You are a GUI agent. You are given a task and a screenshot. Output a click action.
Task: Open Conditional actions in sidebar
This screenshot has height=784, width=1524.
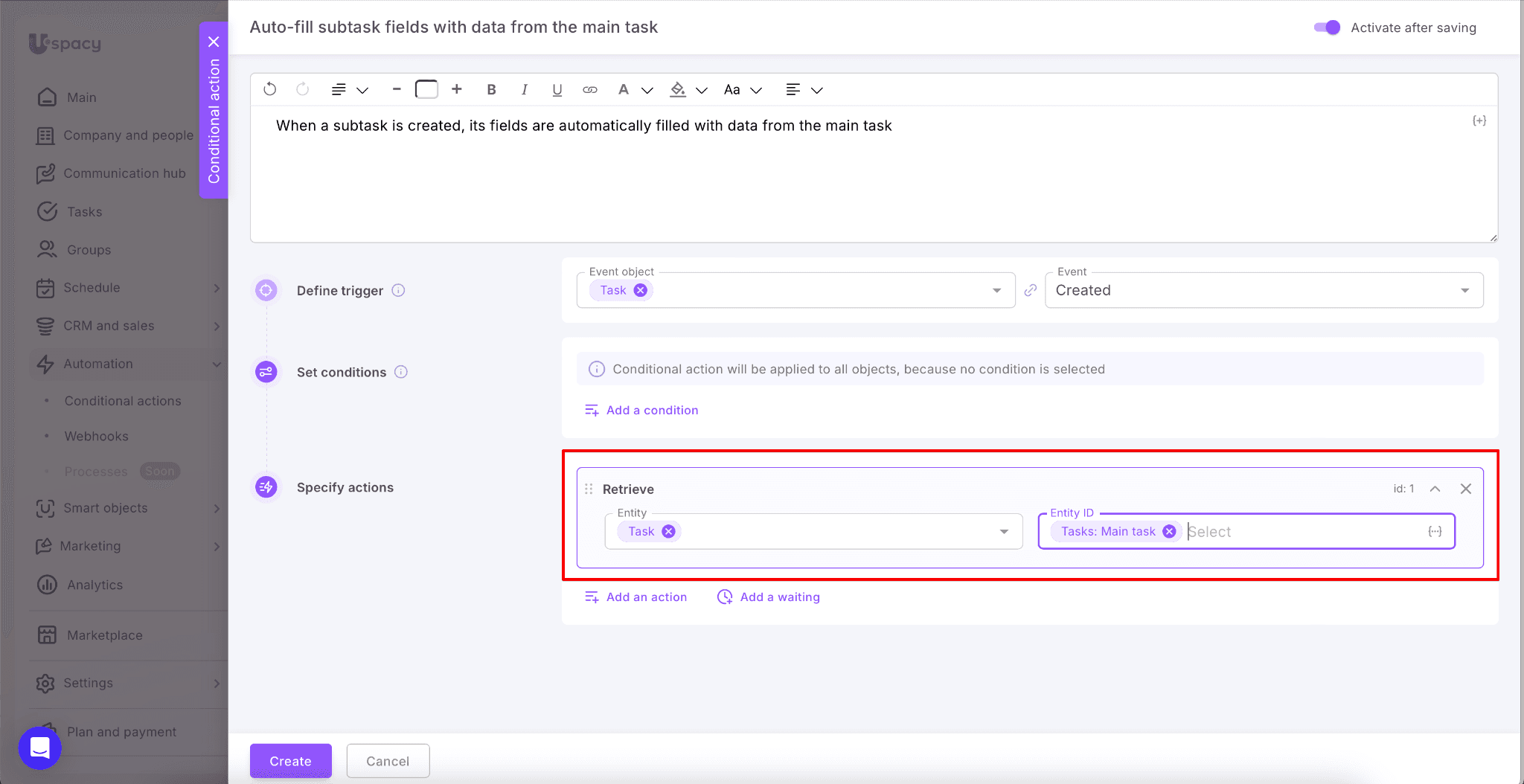pos(123,401)
